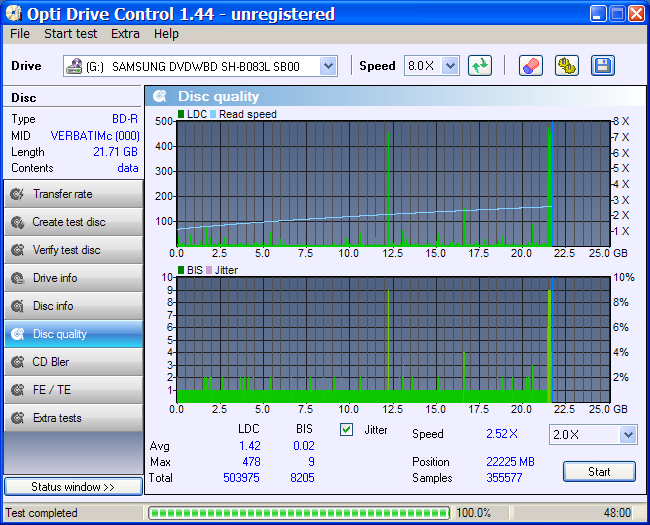Open the File menu

pyautogui.click(x=20, y=33)
